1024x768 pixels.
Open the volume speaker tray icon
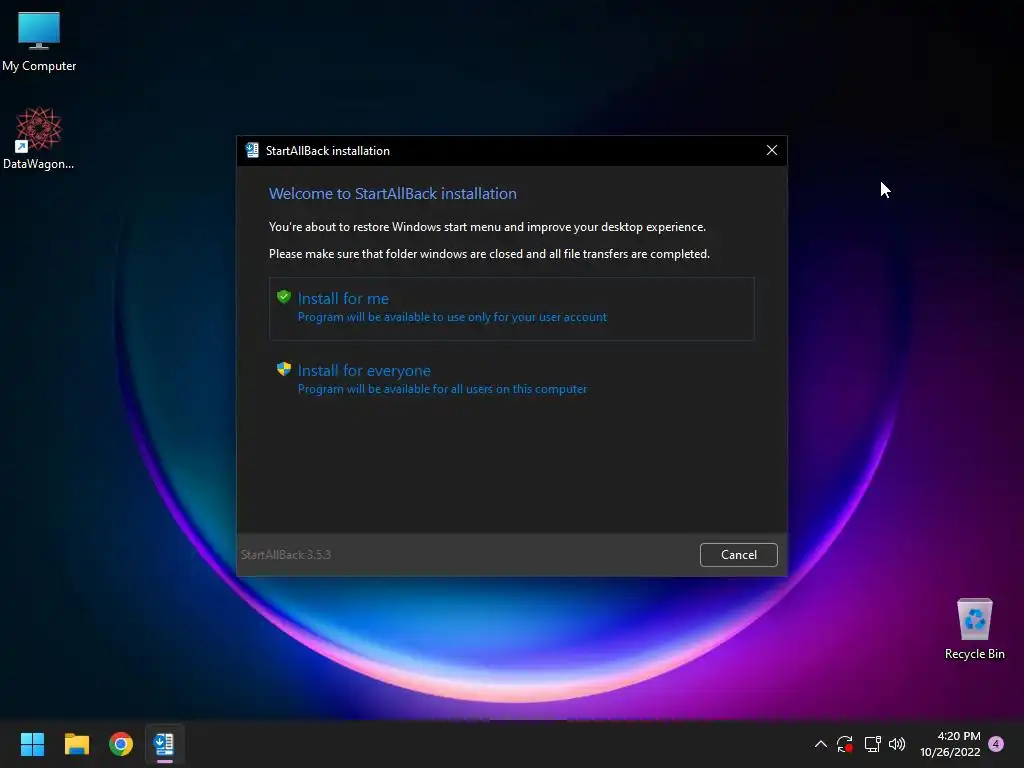tap(897, 744)
